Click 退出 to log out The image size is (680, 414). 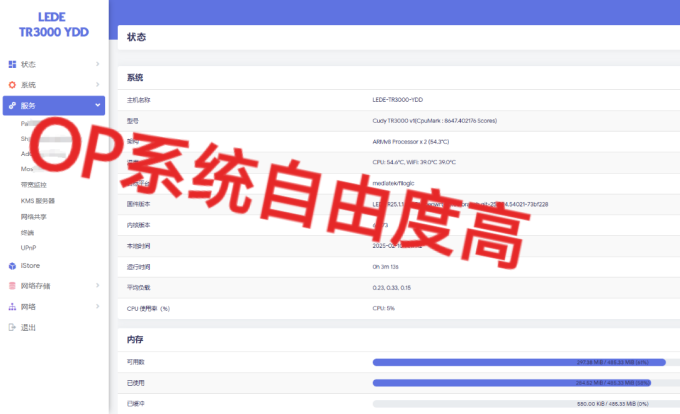coord(28,327)
